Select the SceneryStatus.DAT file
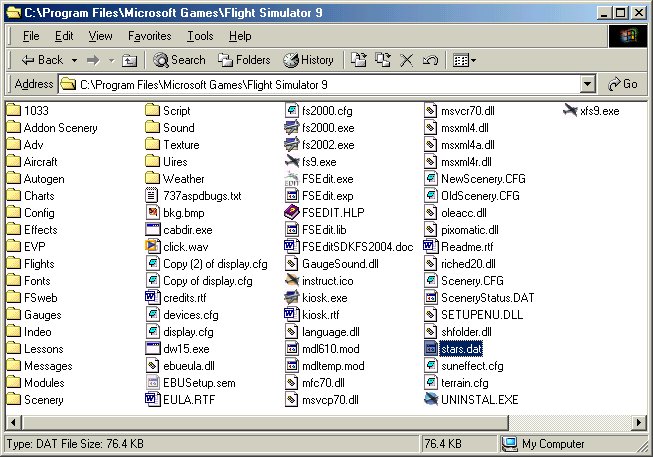653x457 pixels. tap(479, 298)
